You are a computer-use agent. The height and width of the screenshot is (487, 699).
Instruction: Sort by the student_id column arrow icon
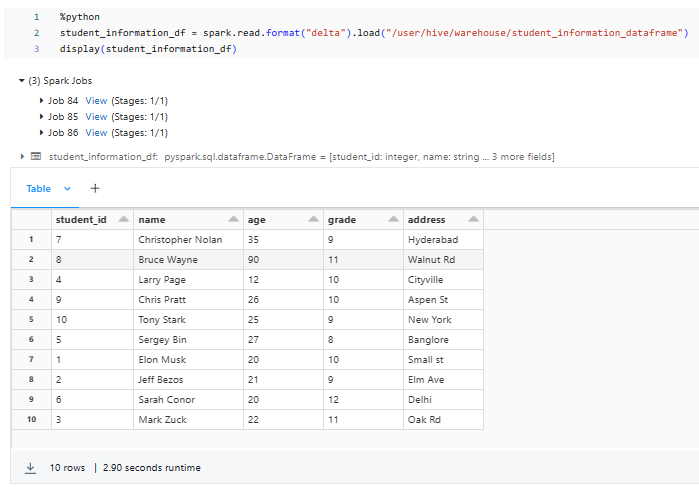pyautogui.click(x=123, y=219)
